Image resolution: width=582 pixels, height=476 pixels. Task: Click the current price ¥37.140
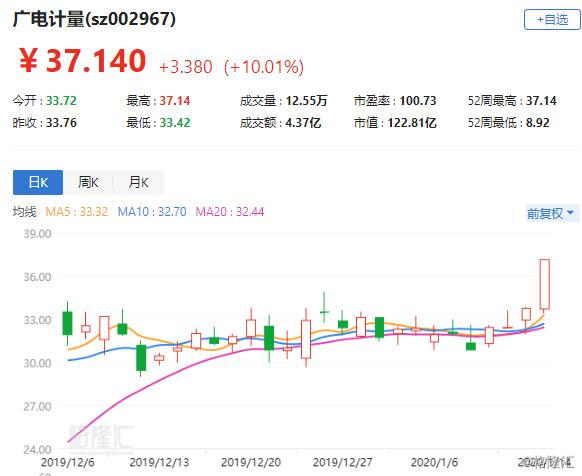coord(82,61)
